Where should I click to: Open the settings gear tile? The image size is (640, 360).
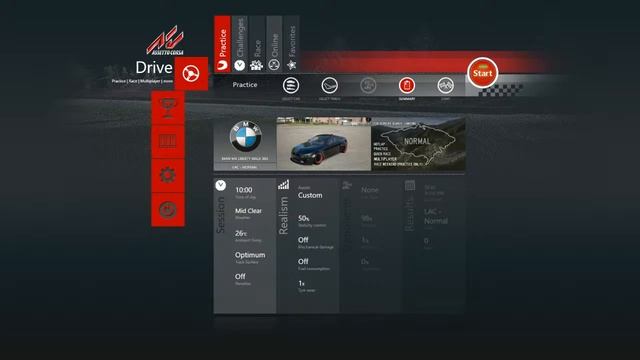coord(168,176)
